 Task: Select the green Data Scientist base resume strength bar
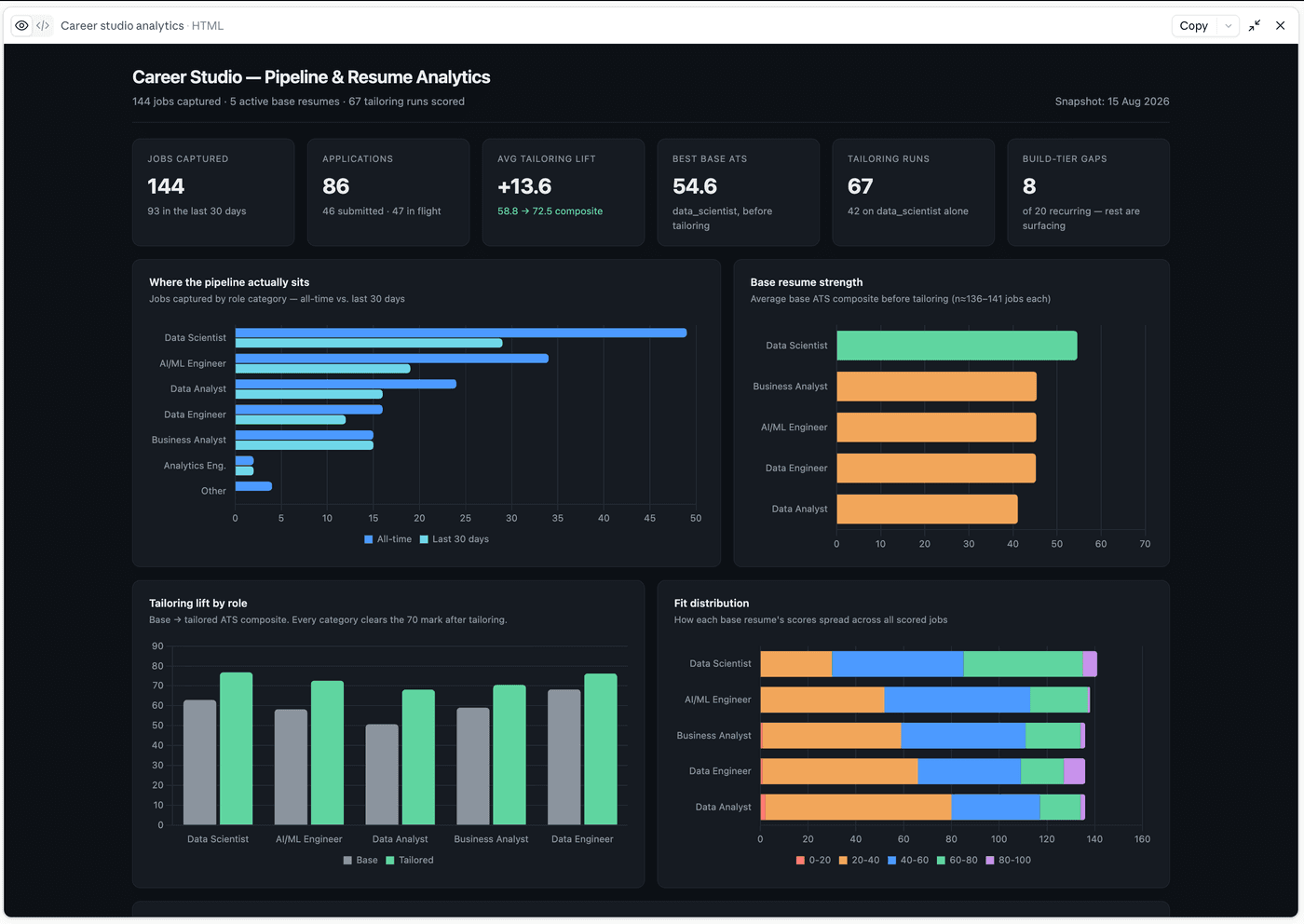click(957, 346)
